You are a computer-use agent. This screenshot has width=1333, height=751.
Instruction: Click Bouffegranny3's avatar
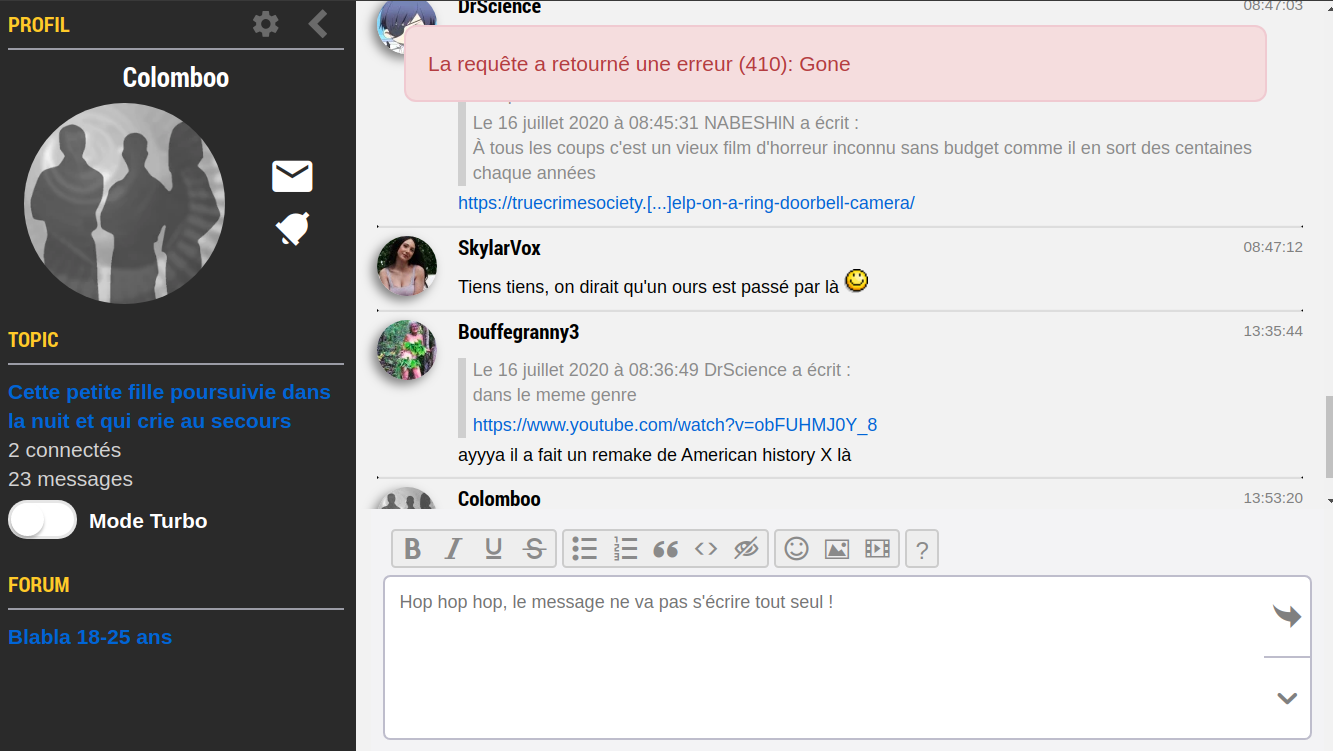tap(407, 350)
